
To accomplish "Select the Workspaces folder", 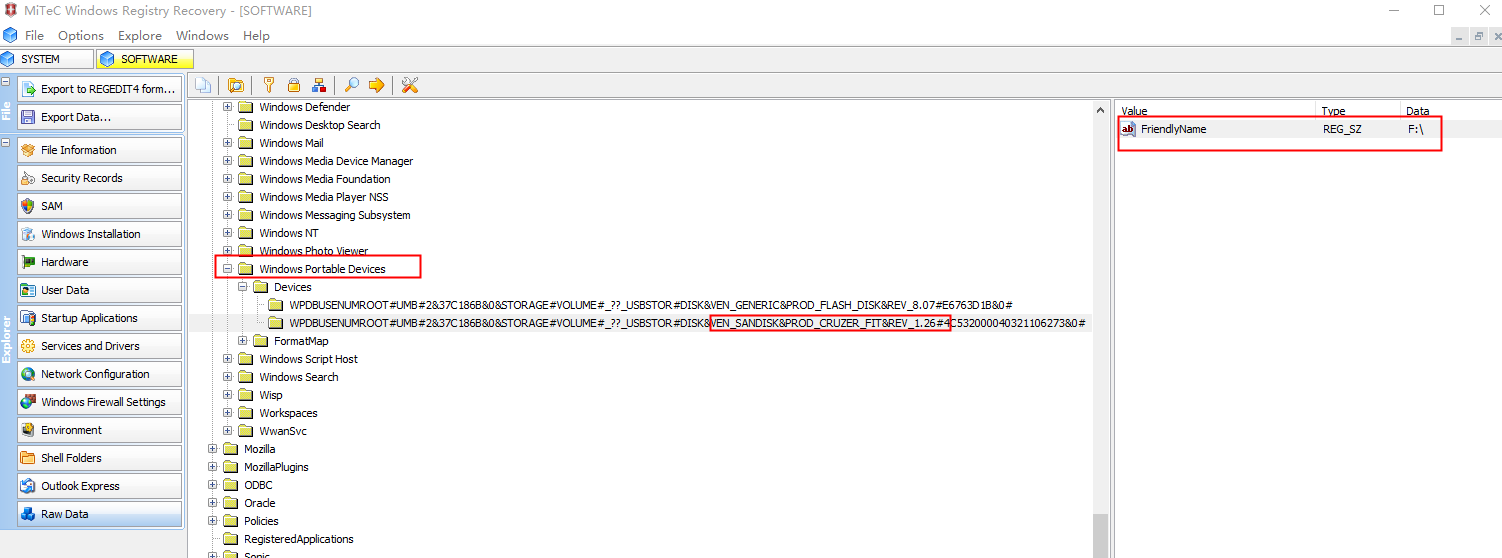I will tap(288, 413).
